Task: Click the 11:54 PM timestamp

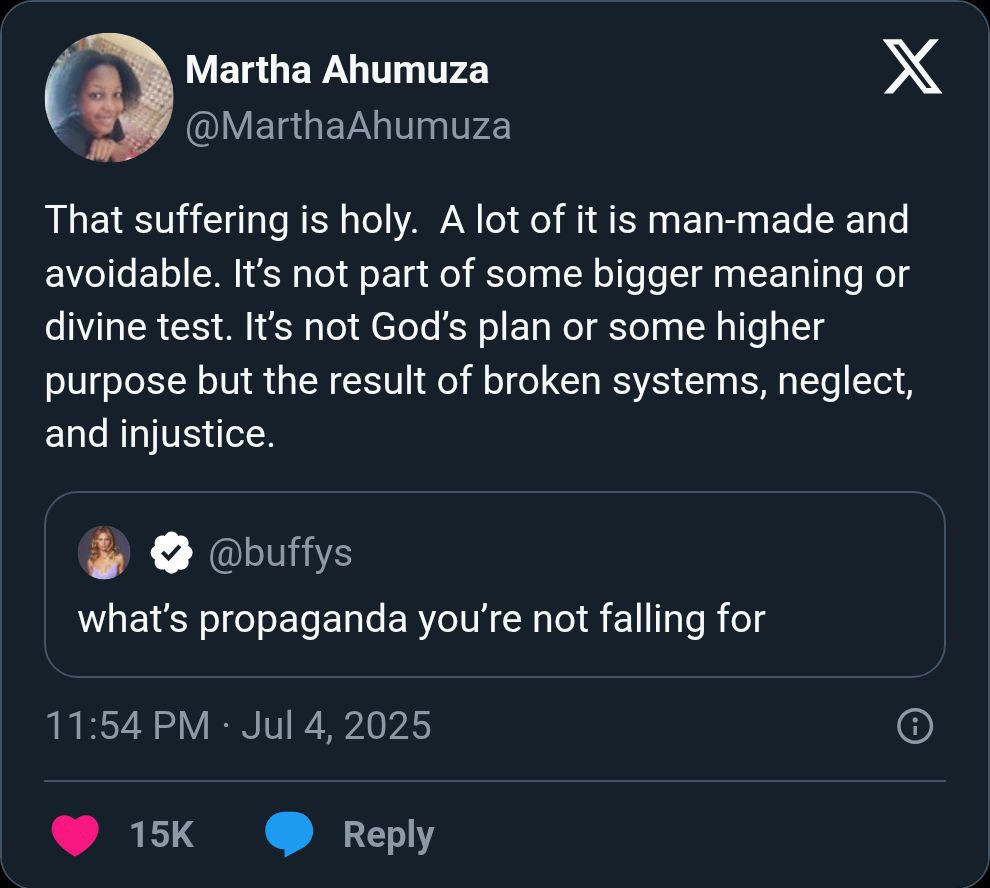Action: point(128,725)
